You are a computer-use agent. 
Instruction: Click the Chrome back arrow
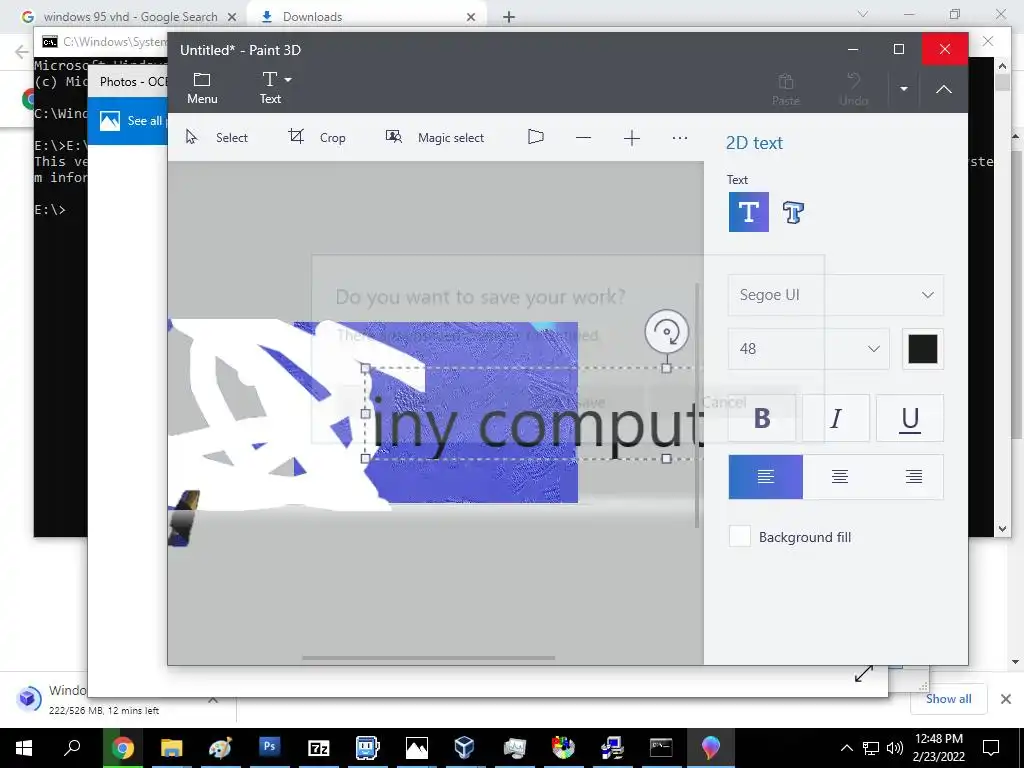coord(22,52)
